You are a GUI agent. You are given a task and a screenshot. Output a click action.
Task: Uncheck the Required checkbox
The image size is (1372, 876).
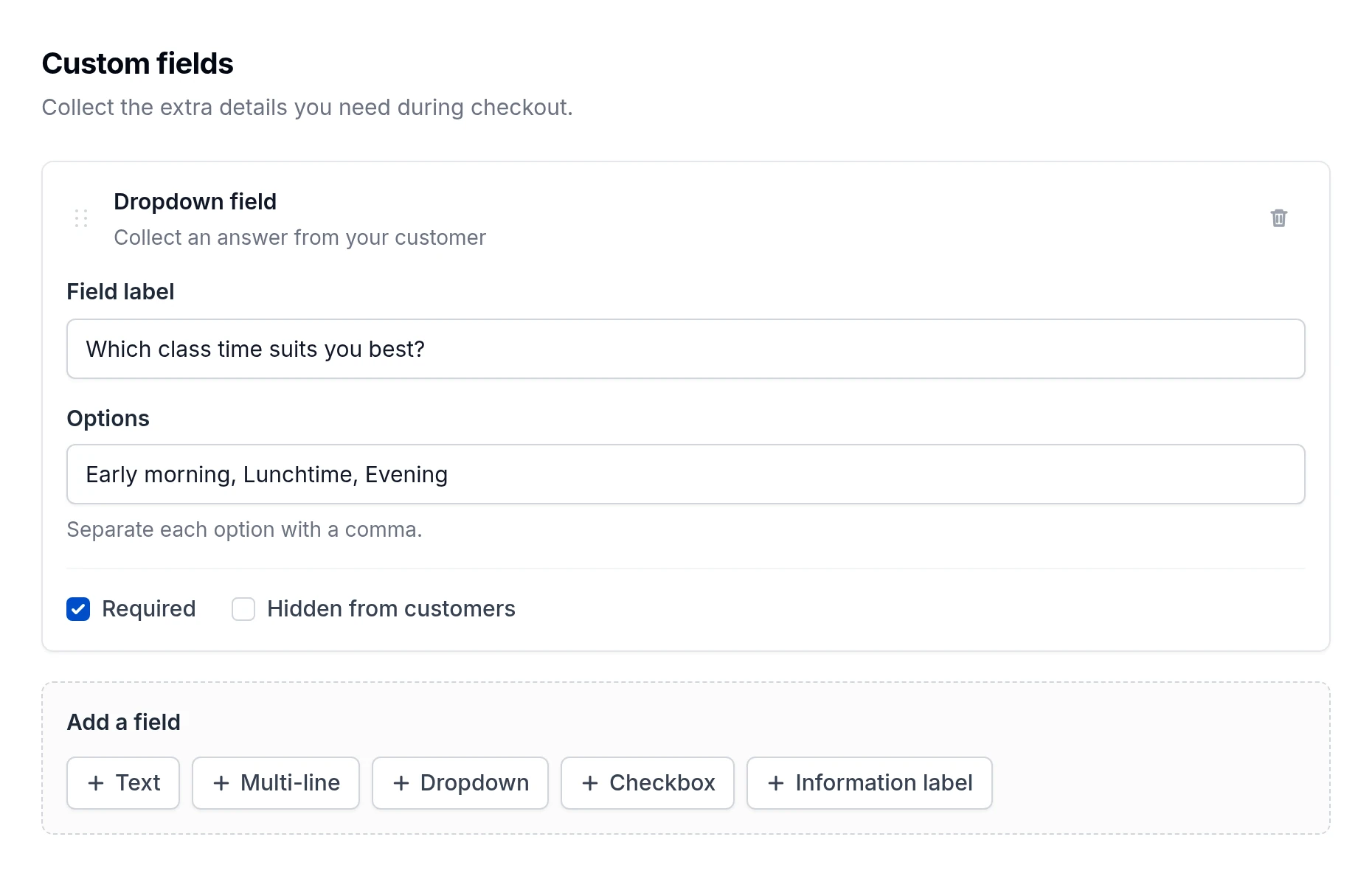78,609
